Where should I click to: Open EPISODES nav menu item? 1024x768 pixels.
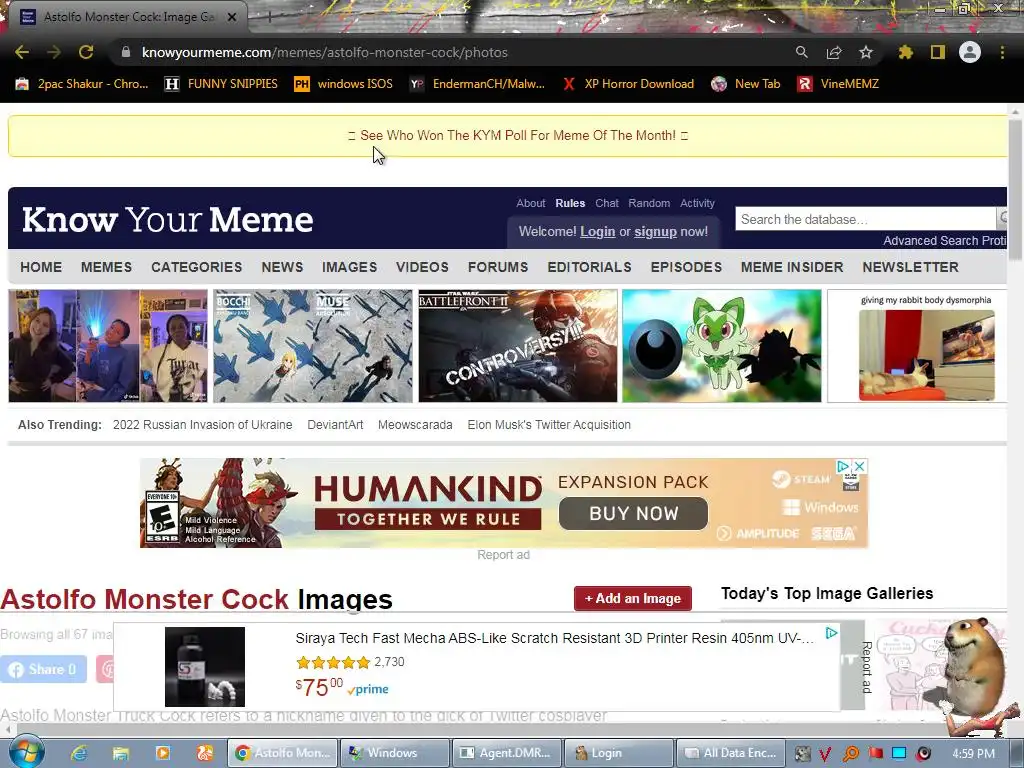click(686, 267)
